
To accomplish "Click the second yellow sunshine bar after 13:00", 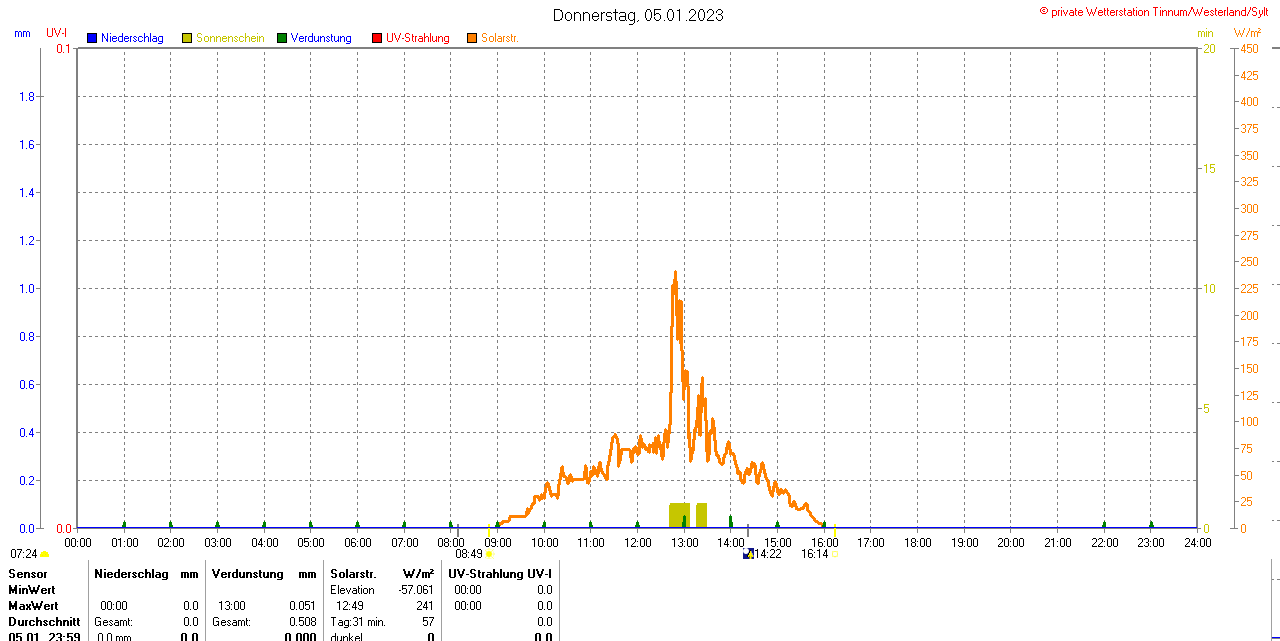I will point(702,515).
